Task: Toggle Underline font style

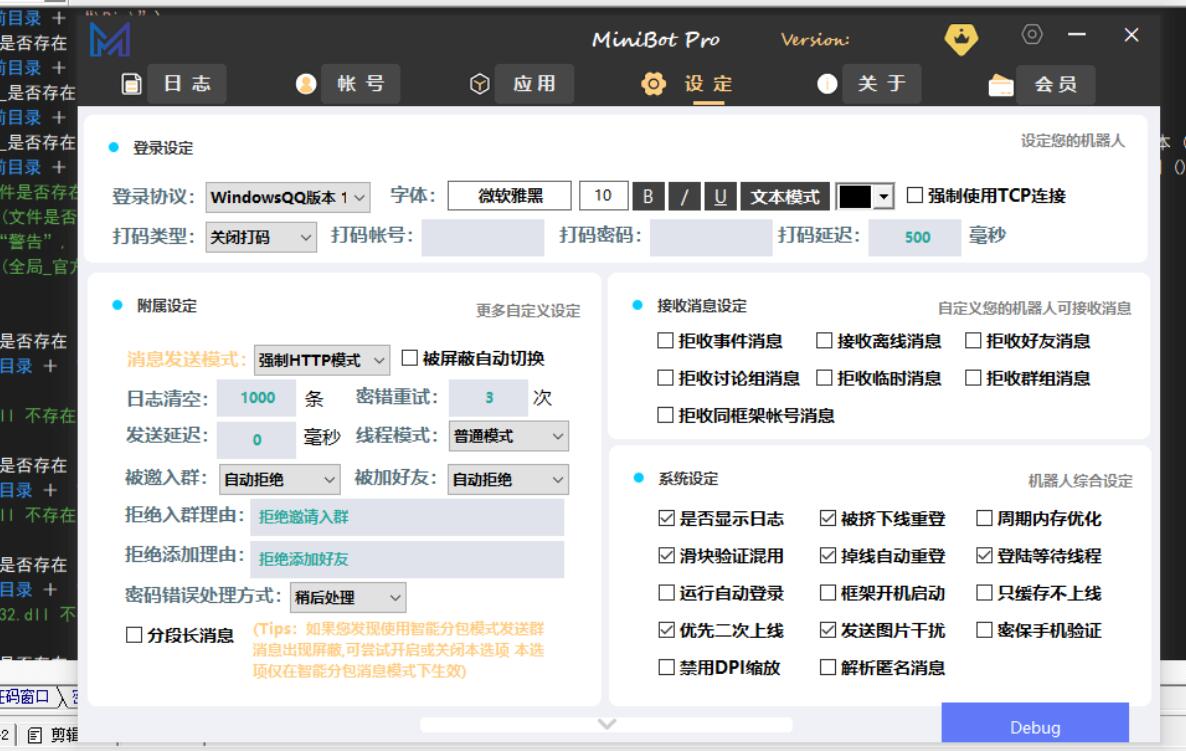Action: click(x=720, y=197)
